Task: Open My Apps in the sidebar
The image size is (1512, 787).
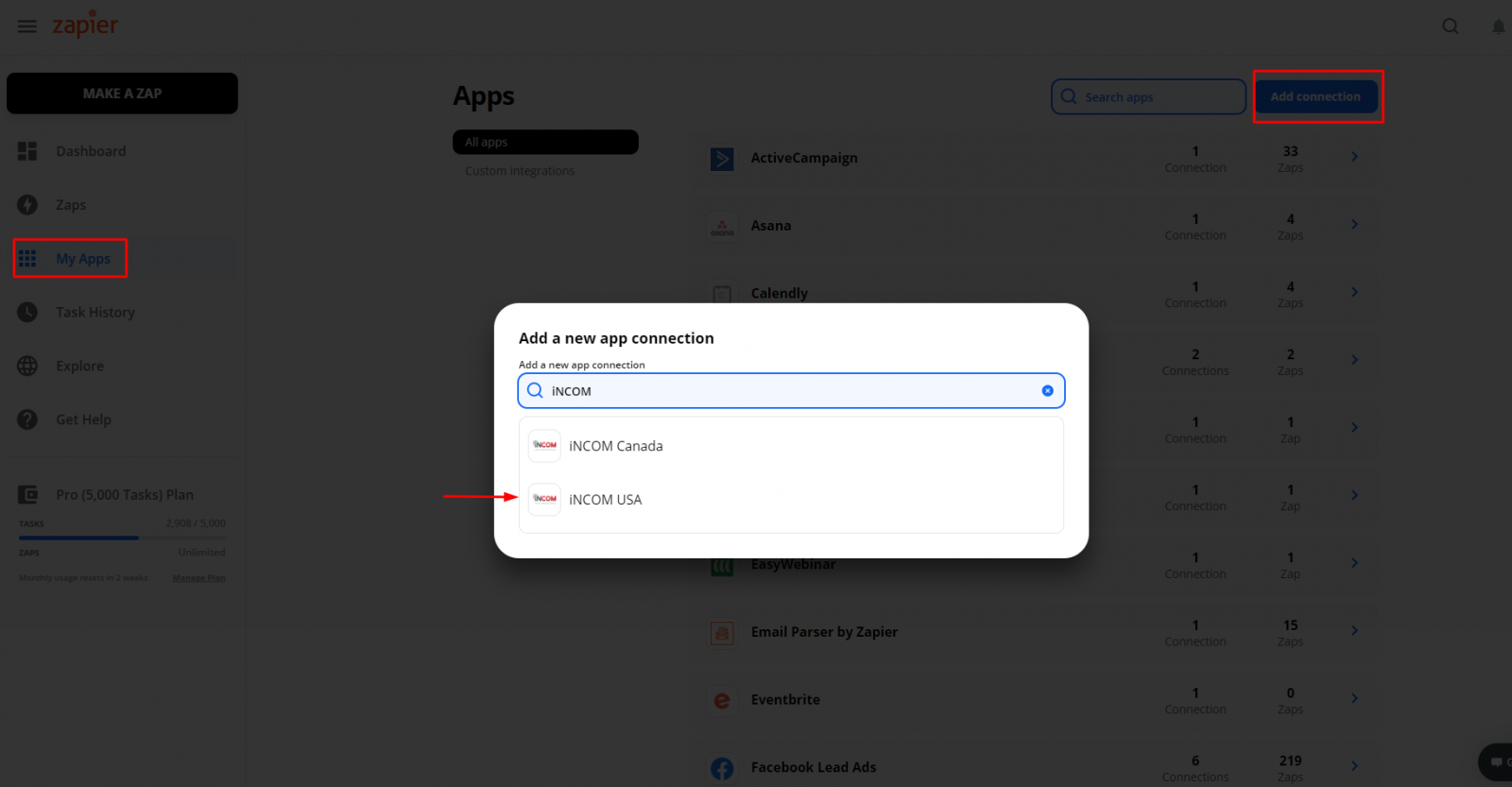Action: (x=82, y=259)
